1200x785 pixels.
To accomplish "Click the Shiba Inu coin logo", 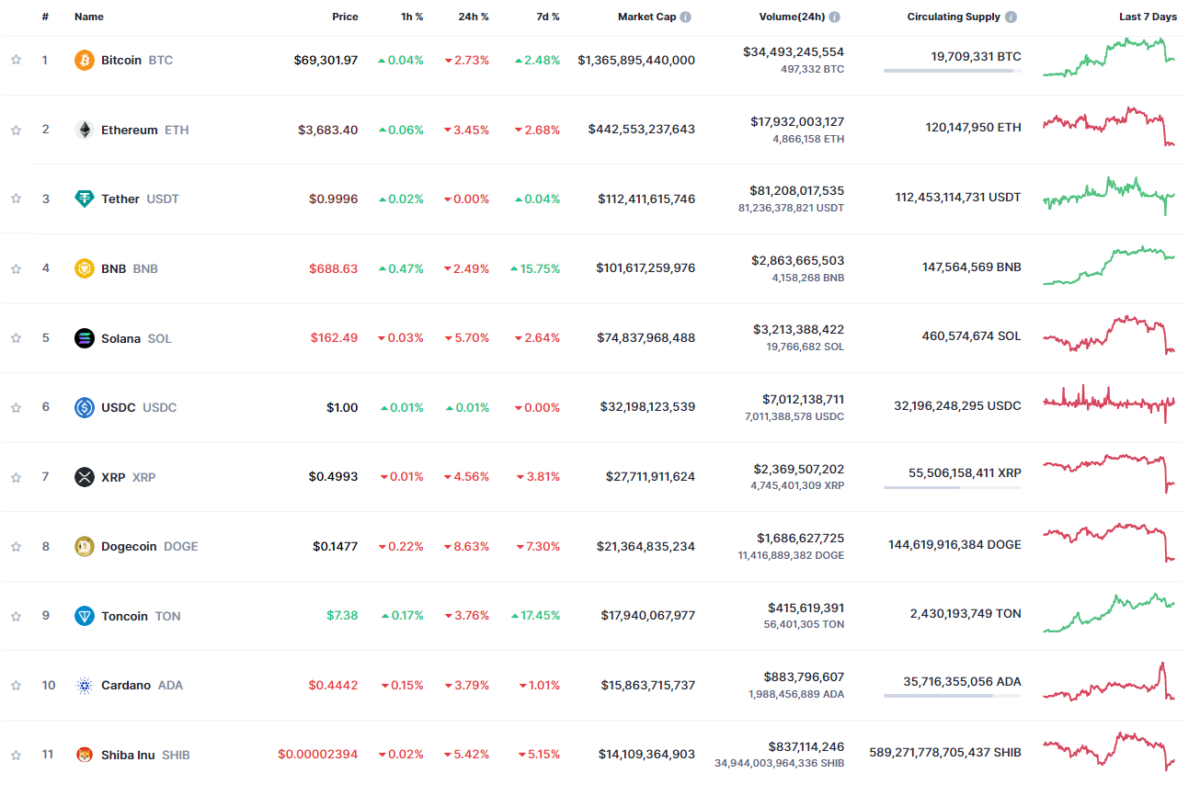I will pos(84,755).
